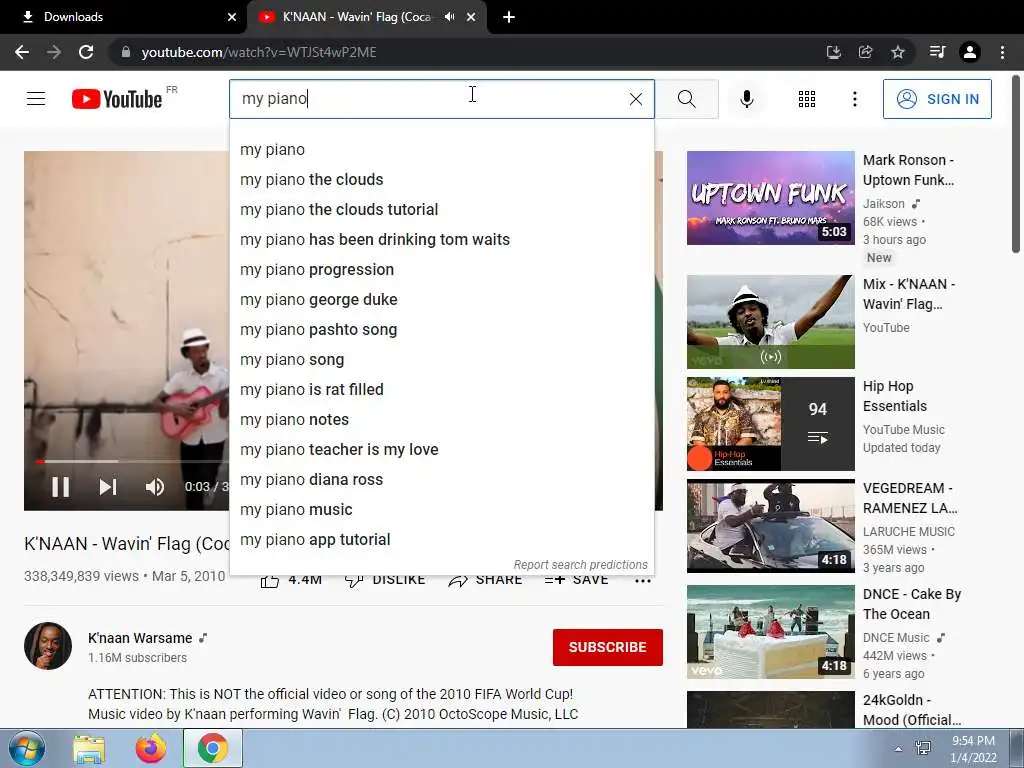Screen dimensions: 1024x768
Task: Launch Firefox from taskbar
Action: coord(151,748)
